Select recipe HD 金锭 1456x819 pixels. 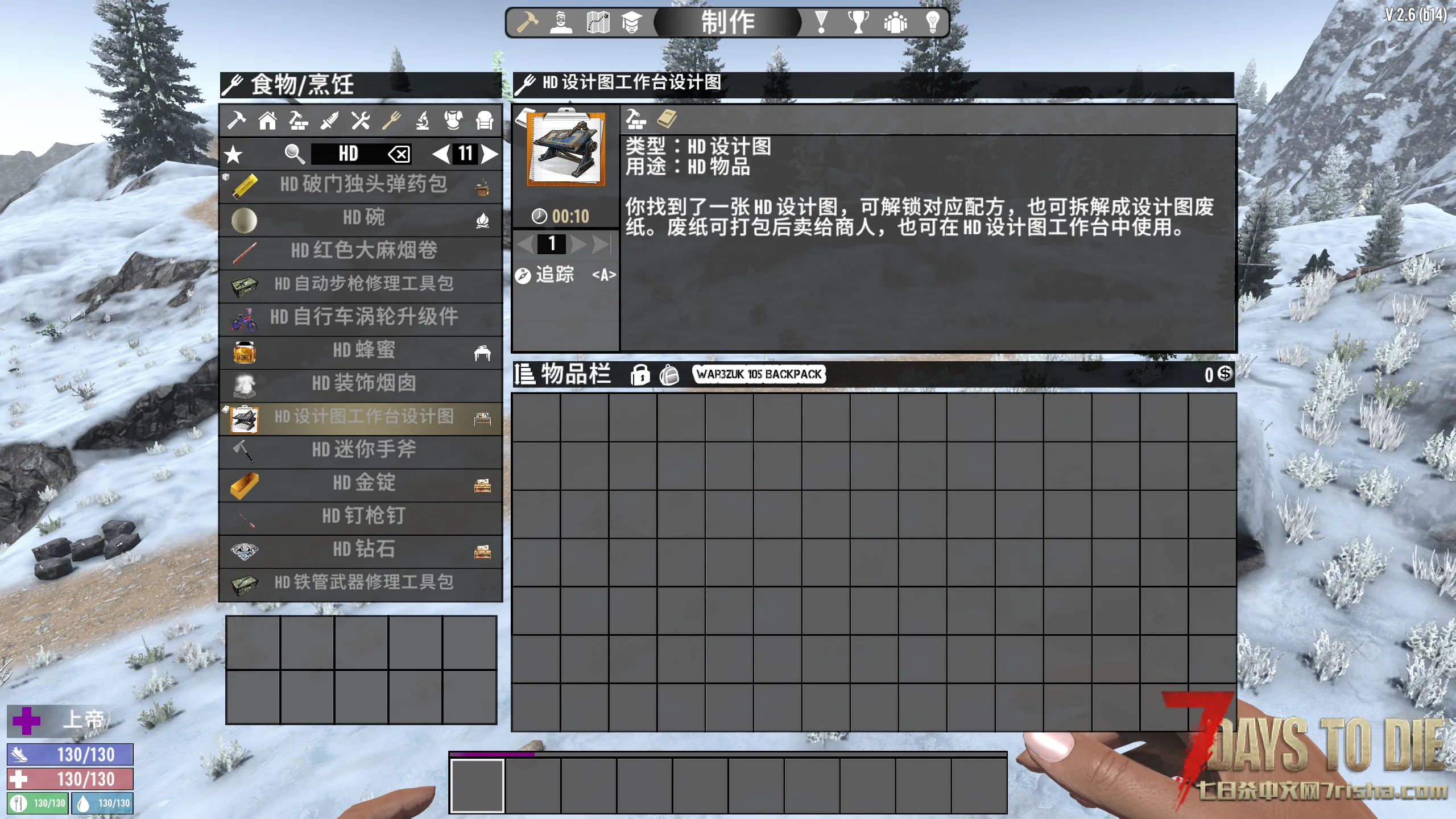[x=361, y=485]
